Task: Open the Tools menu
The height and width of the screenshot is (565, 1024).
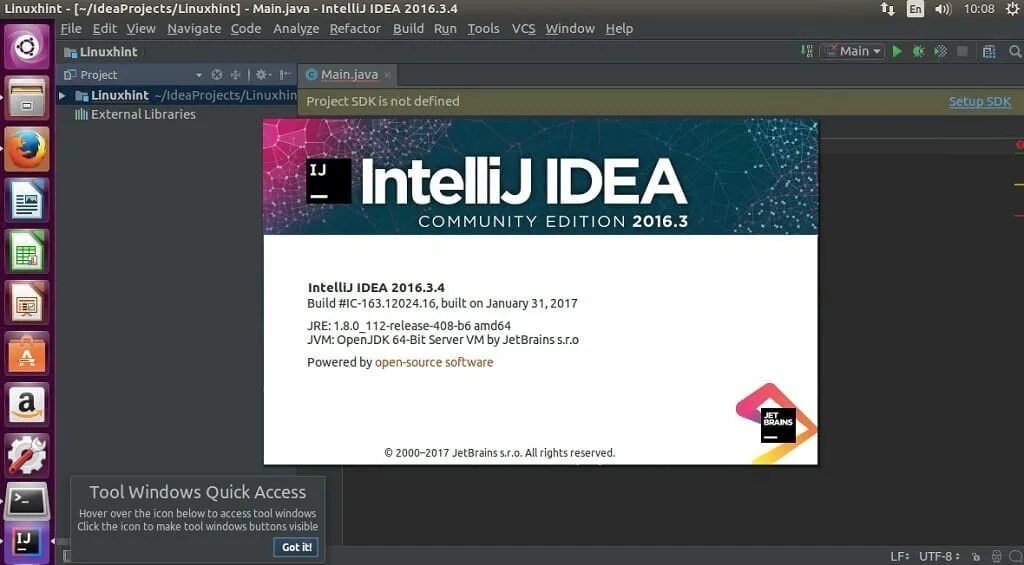Action: coord(483,29)
